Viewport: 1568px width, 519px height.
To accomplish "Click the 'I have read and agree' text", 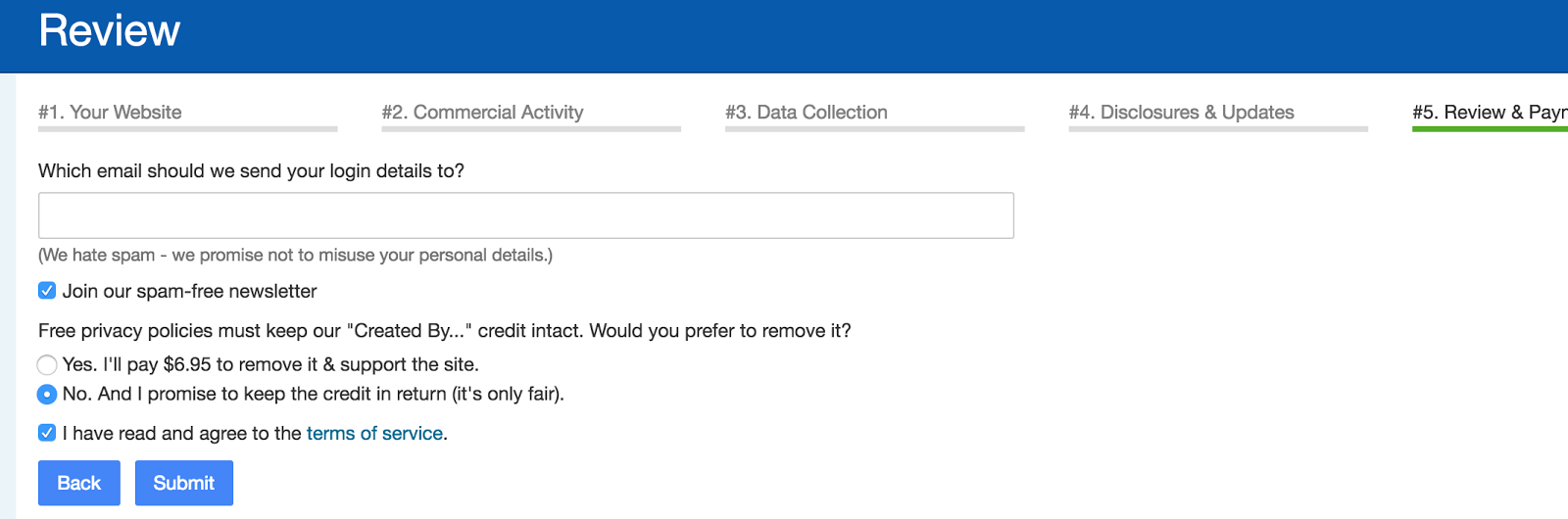I will pyautogui.click(x=182, y=434).
